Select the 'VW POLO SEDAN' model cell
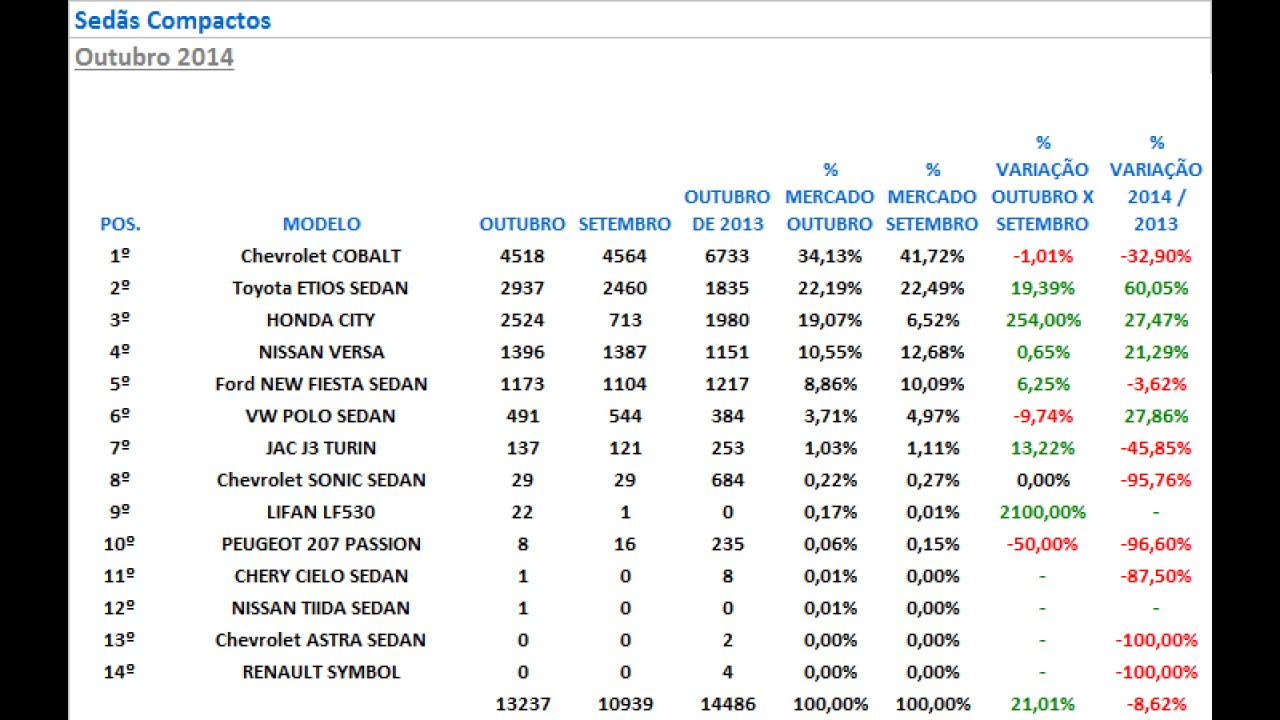 pyautogui.click(x=321, y=416)
